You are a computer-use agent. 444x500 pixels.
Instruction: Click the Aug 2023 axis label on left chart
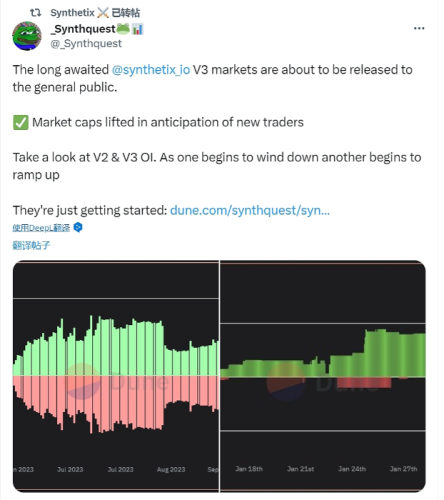(171, 469)
